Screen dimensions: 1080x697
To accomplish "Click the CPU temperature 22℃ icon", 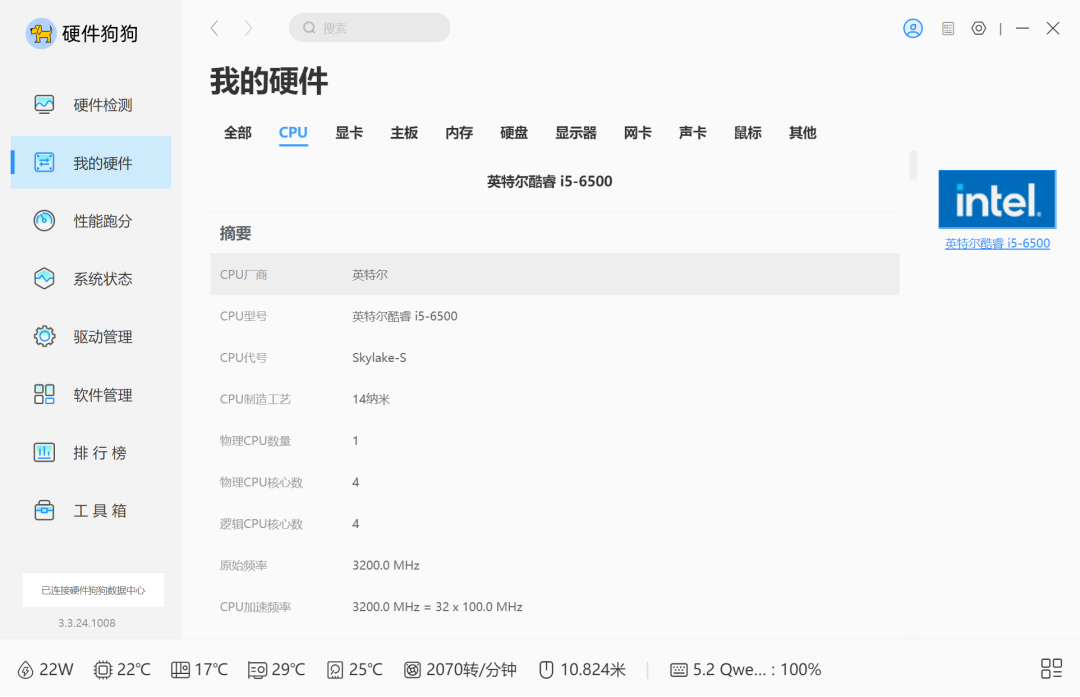I will (102, 669).
